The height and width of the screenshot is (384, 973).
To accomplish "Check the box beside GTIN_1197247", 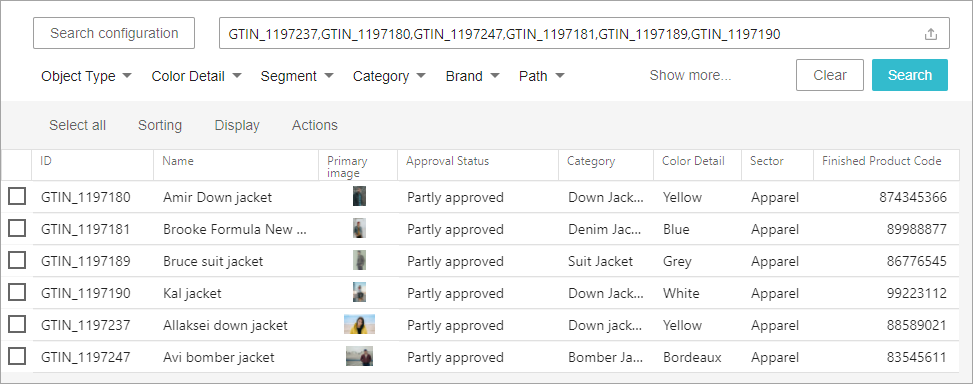I will (17, 357).
